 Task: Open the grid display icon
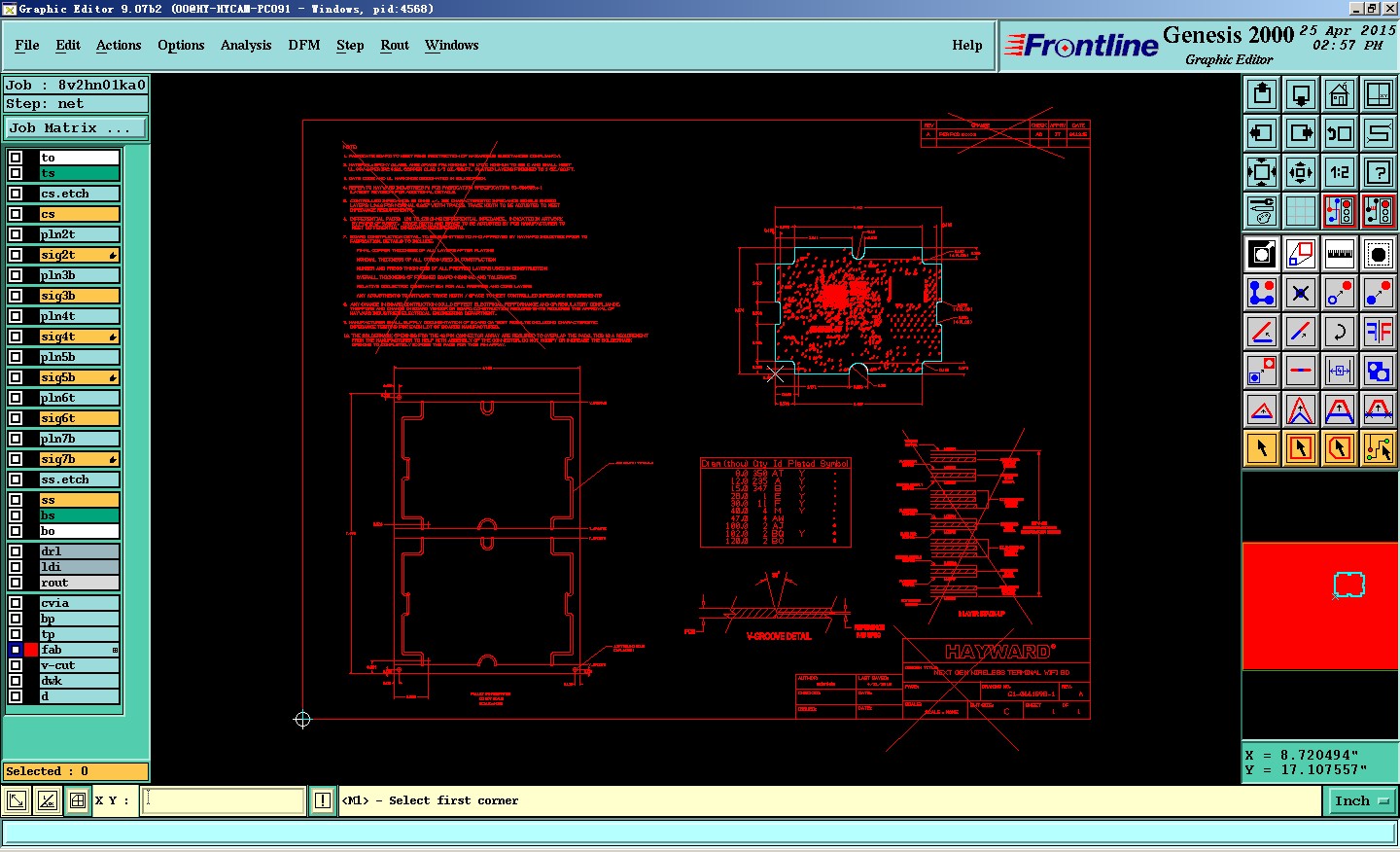point(1301,211)
